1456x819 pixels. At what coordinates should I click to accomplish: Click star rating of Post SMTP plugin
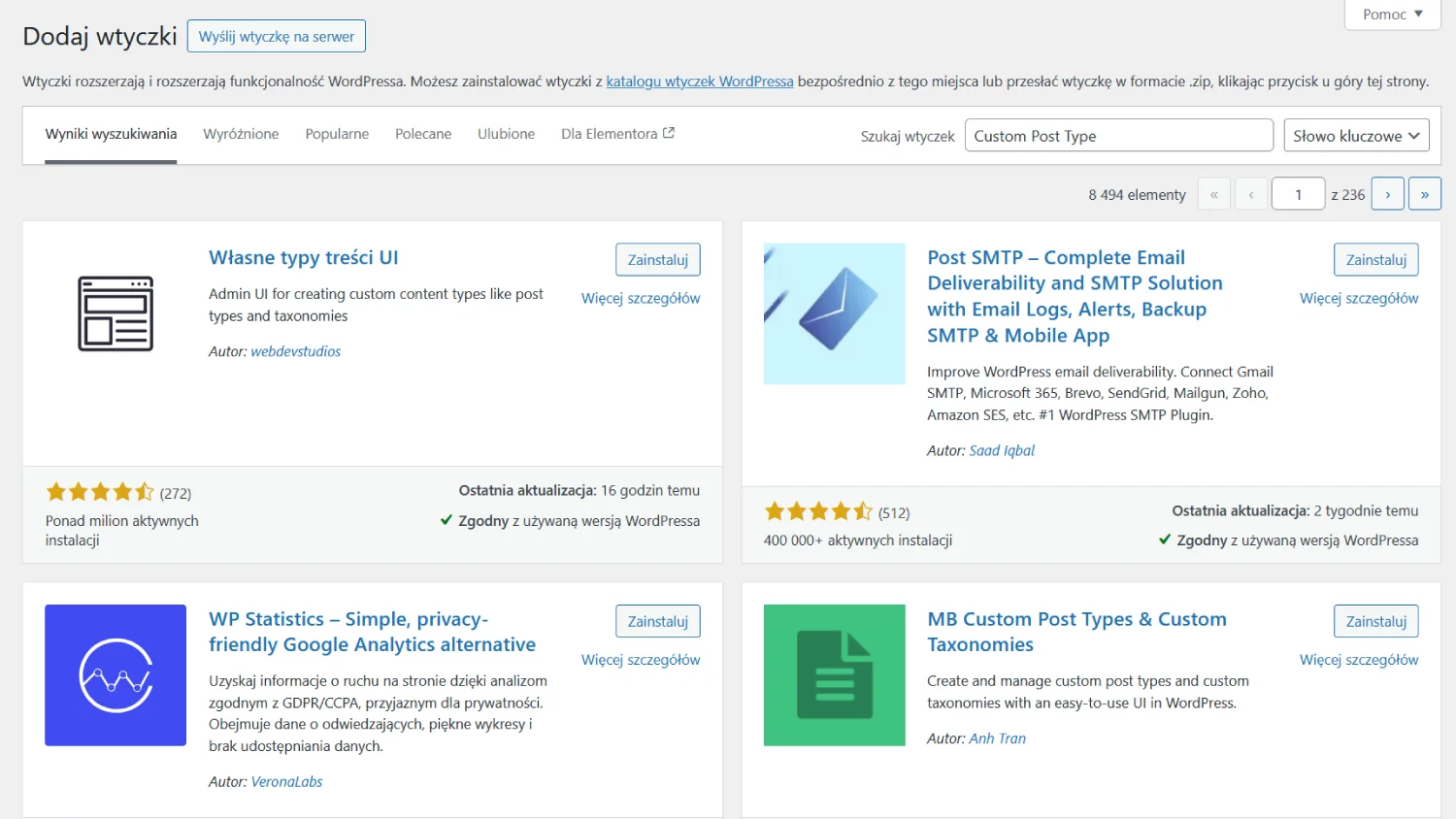[817, 511]
